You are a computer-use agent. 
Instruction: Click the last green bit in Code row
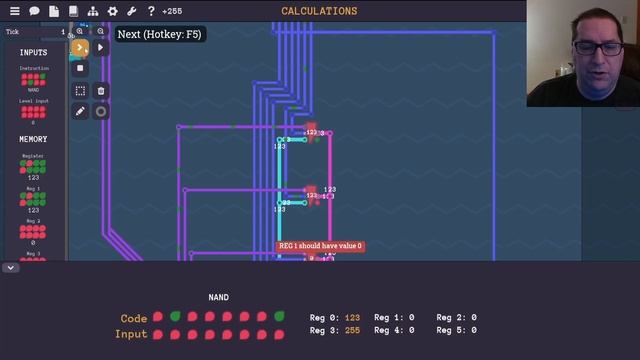[x=280, y=316]
